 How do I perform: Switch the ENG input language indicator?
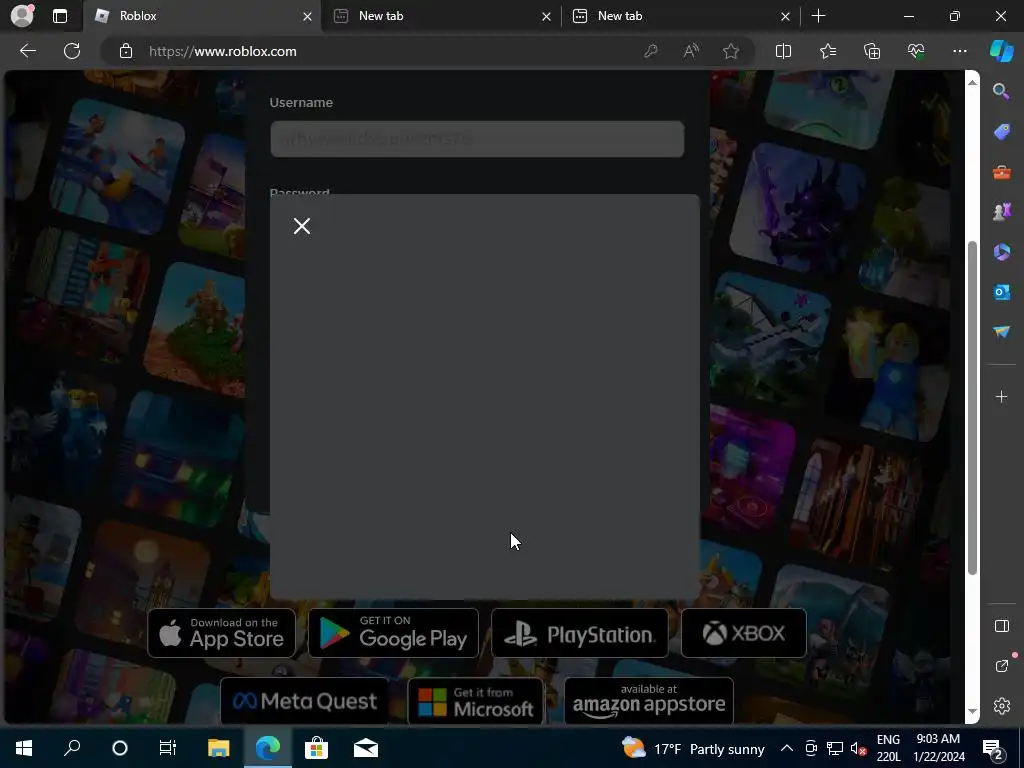tap(888, 748)
